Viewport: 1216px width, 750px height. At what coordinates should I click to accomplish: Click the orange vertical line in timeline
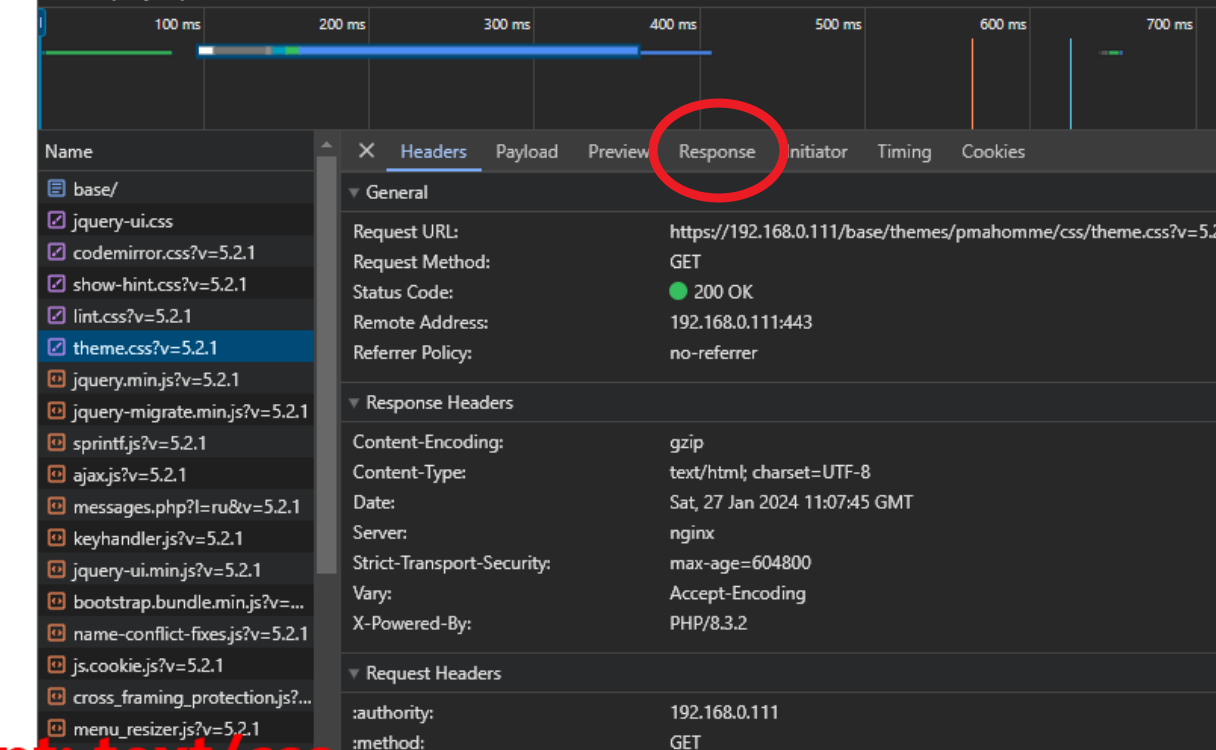[972, 84]
